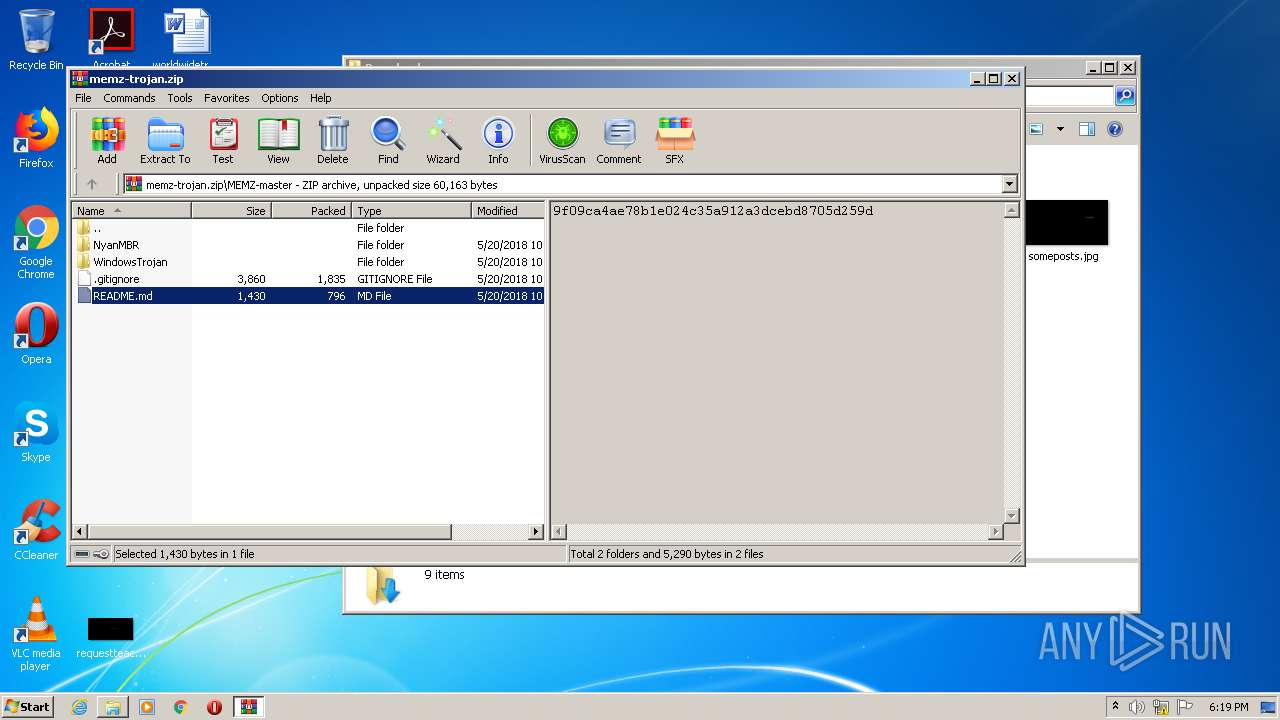This screenshot has width=1280, height=720.
Task: Sort by the Packed column header
Action: (311, 211)
